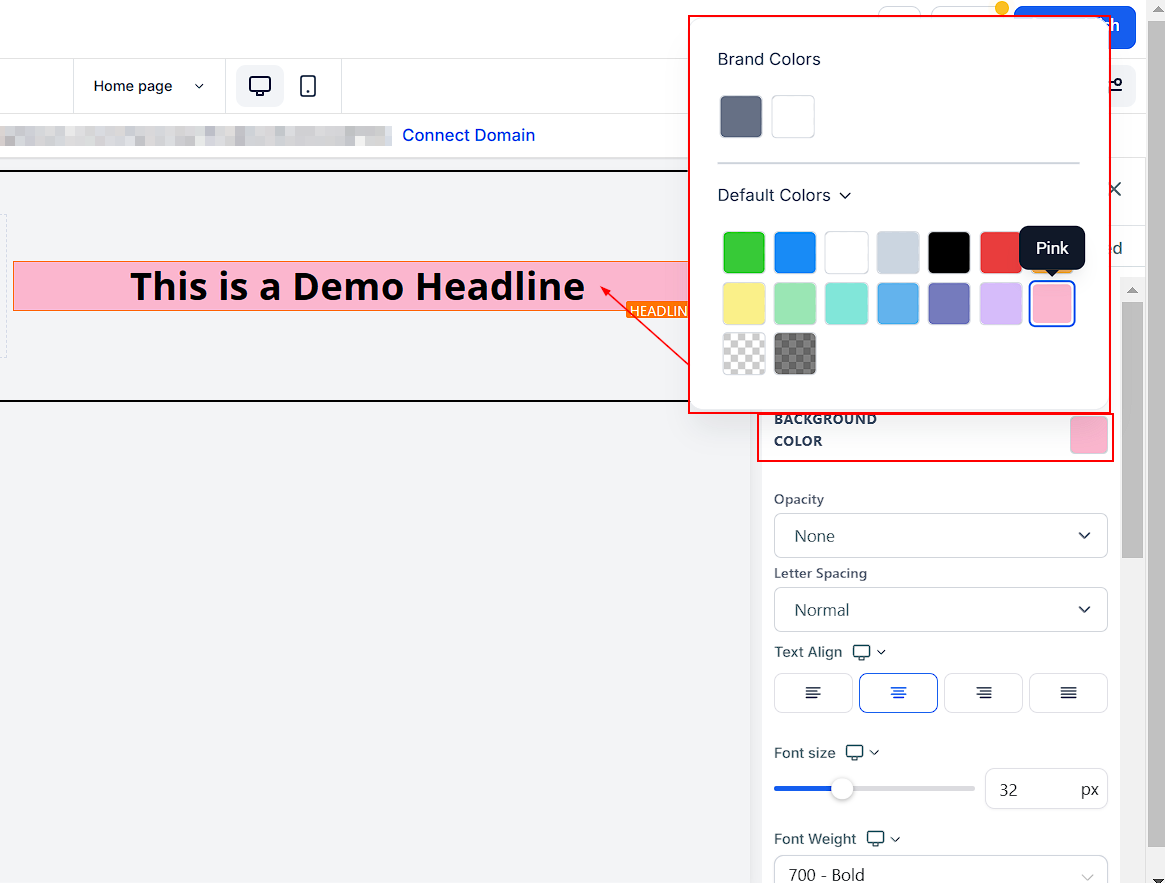Click the Connect Domain link
This screenshot has height=883, width=1165.
(468, 135)
